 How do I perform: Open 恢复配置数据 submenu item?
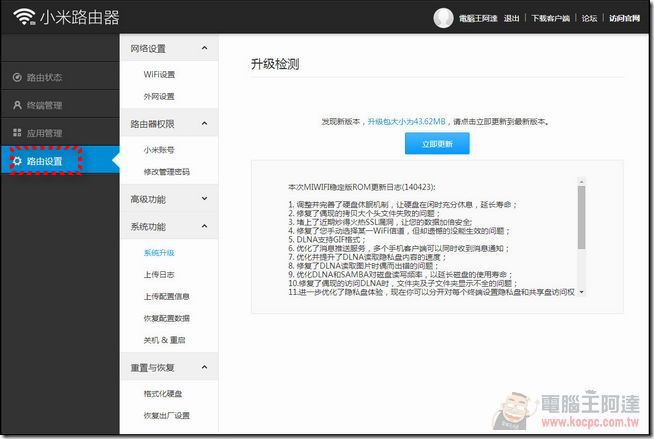click(x=166, y=318)
